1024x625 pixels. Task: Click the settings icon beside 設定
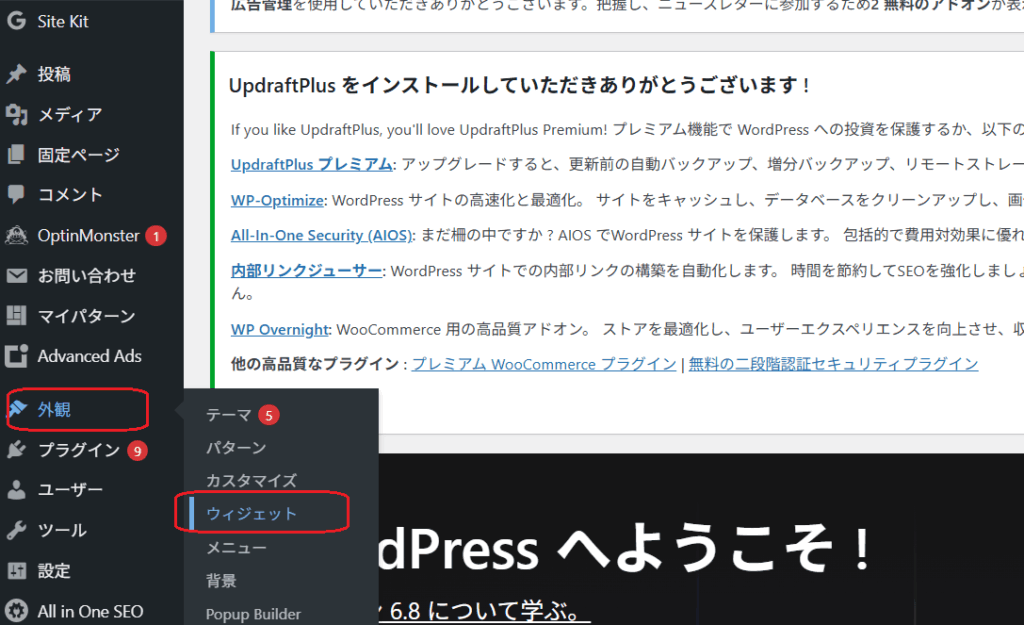click(x=16, y=571)
